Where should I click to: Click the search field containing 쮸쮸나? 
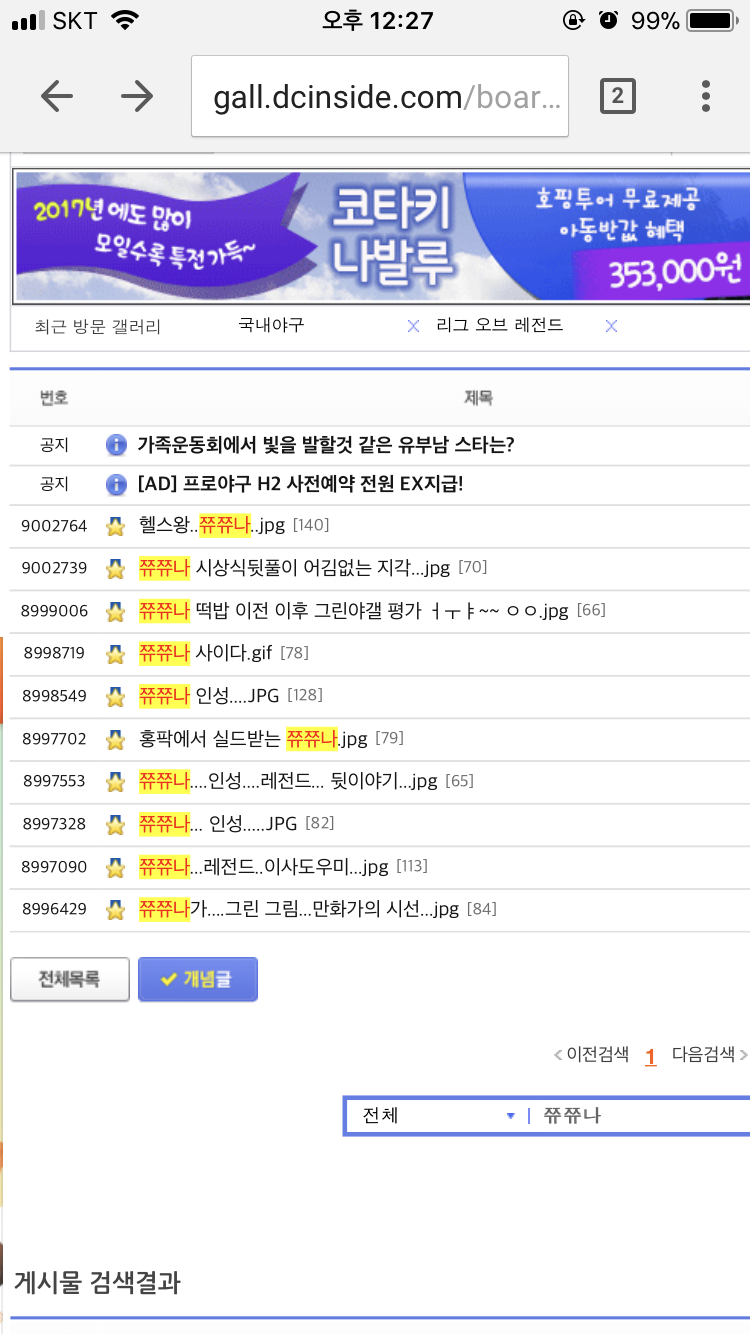coord(642,1115)
